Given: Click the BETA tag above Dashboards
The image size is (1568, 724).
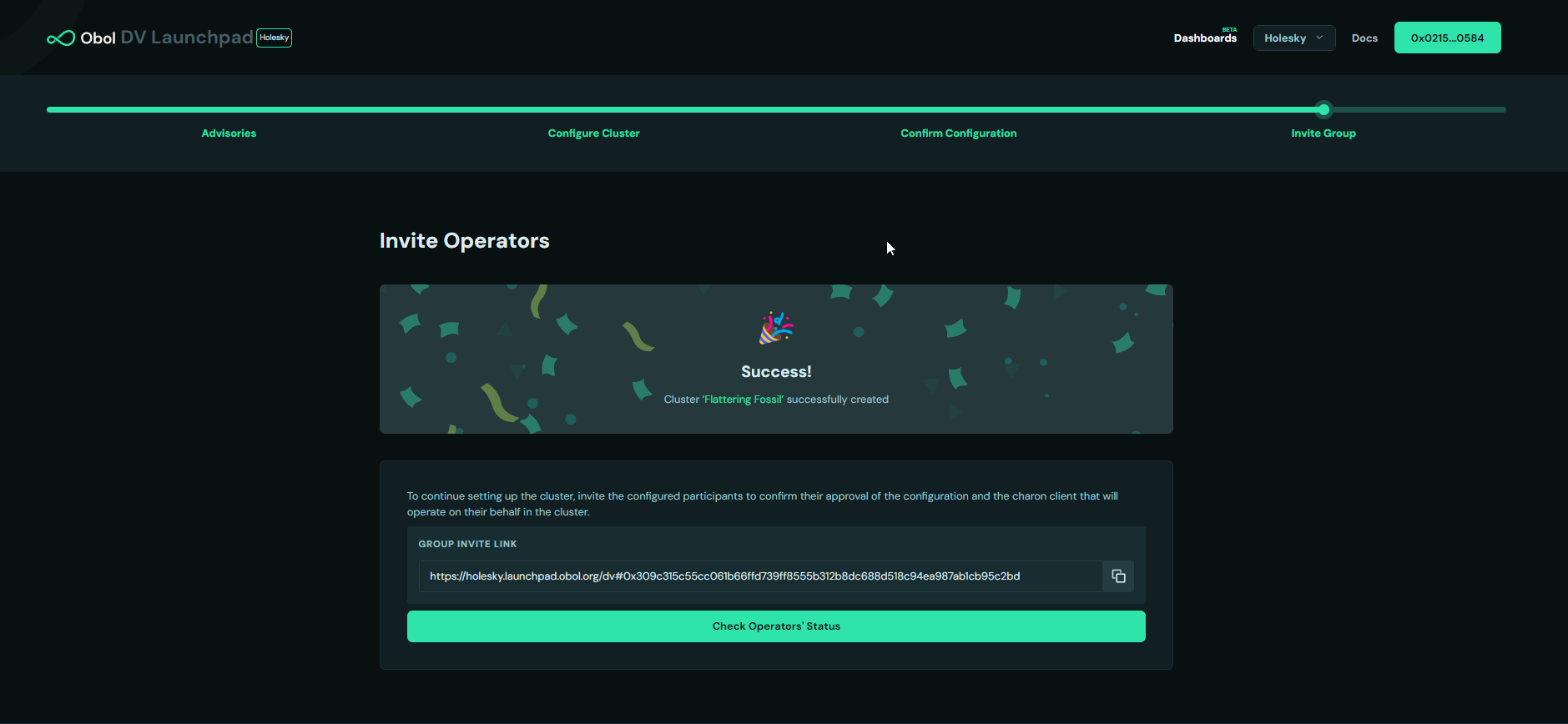Looking at the screenshot, I should [1229, 29].
